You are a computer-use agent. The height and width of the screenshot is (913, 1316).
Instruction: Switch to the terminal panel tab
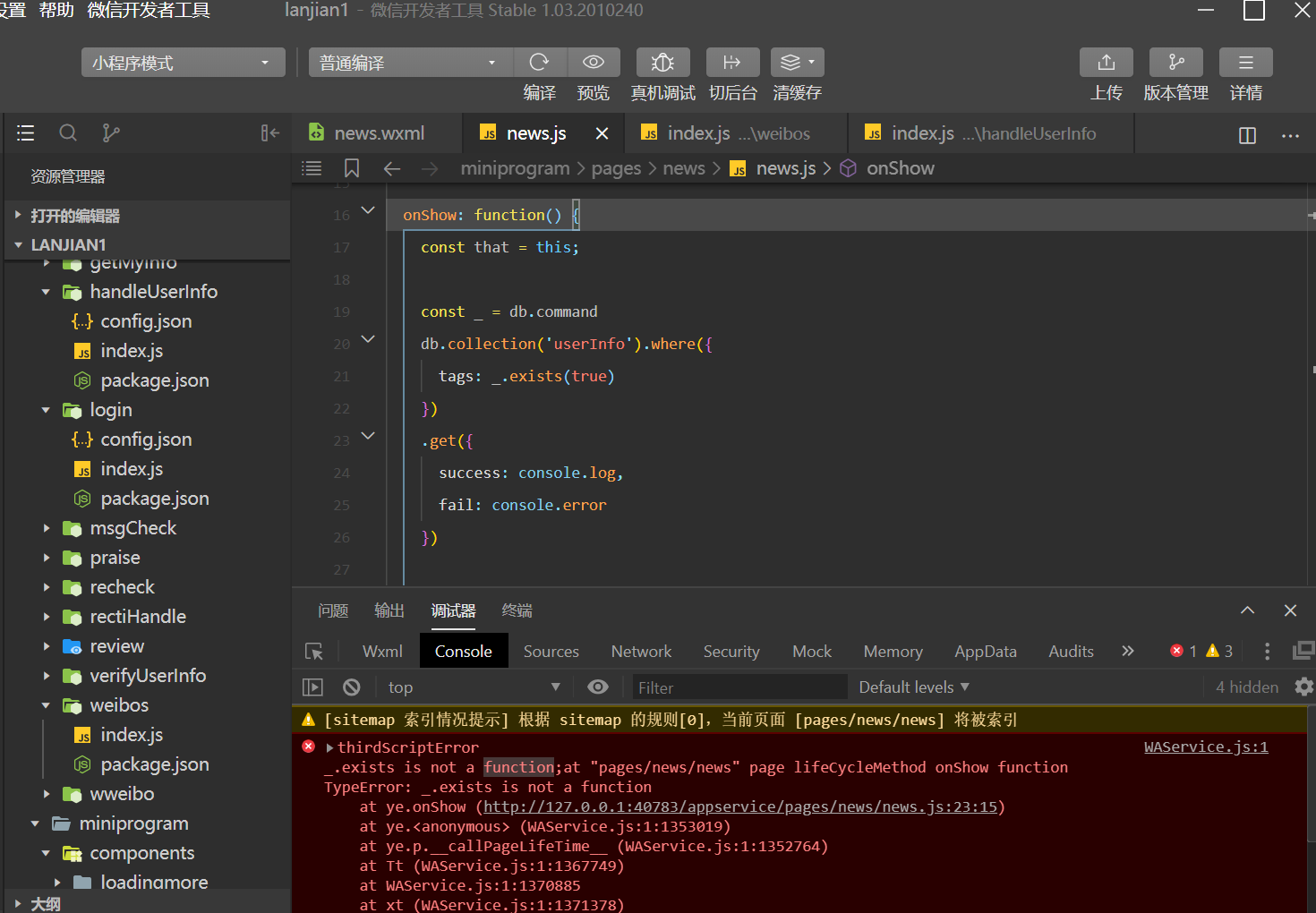pyautogui.click(x=517, y=610)
